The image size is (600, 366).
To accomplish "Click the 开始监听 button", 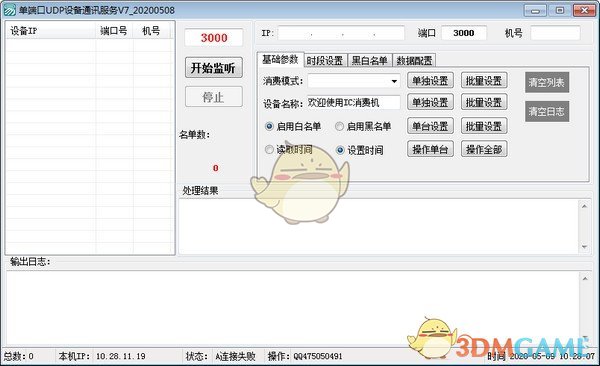I will coord(214,68).
